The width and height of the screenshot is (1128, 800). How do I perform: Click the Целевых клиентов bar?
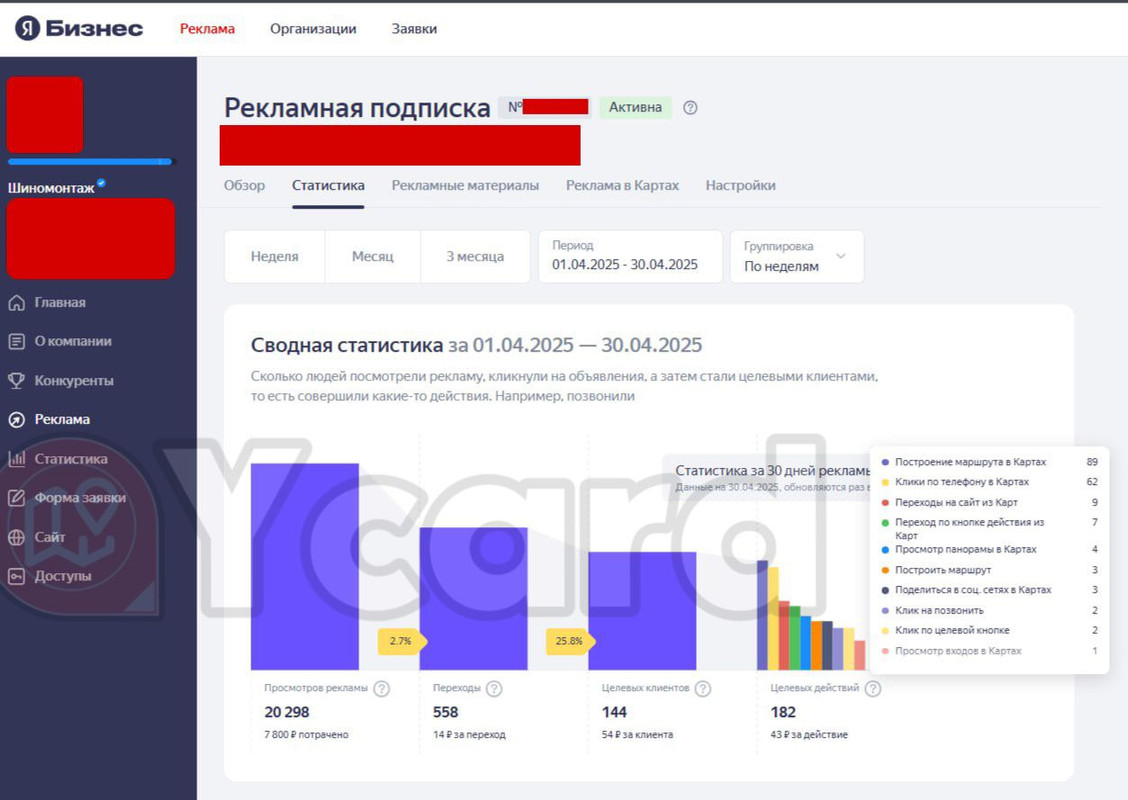[x=642, y=611]
